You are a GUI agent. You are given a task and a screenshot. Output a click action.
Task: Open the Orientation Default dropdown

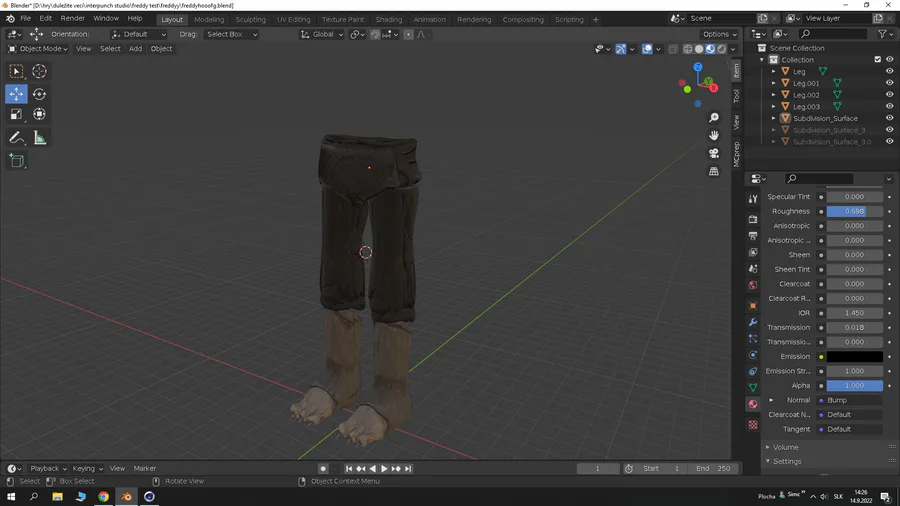[138, 34]
